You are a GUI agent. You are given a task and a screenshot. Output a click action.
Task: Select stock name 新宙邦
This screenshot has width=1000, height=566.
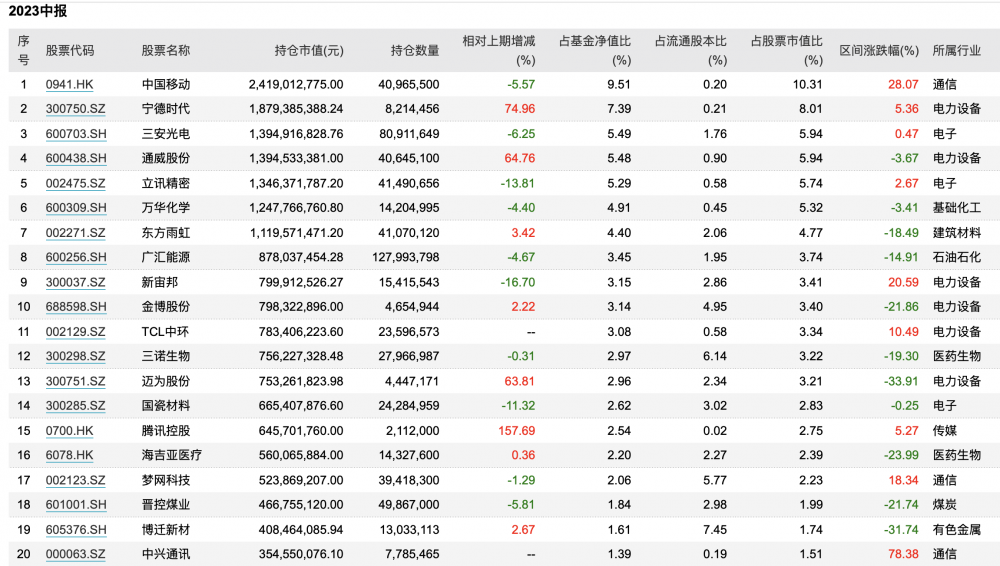pos(160,283)
